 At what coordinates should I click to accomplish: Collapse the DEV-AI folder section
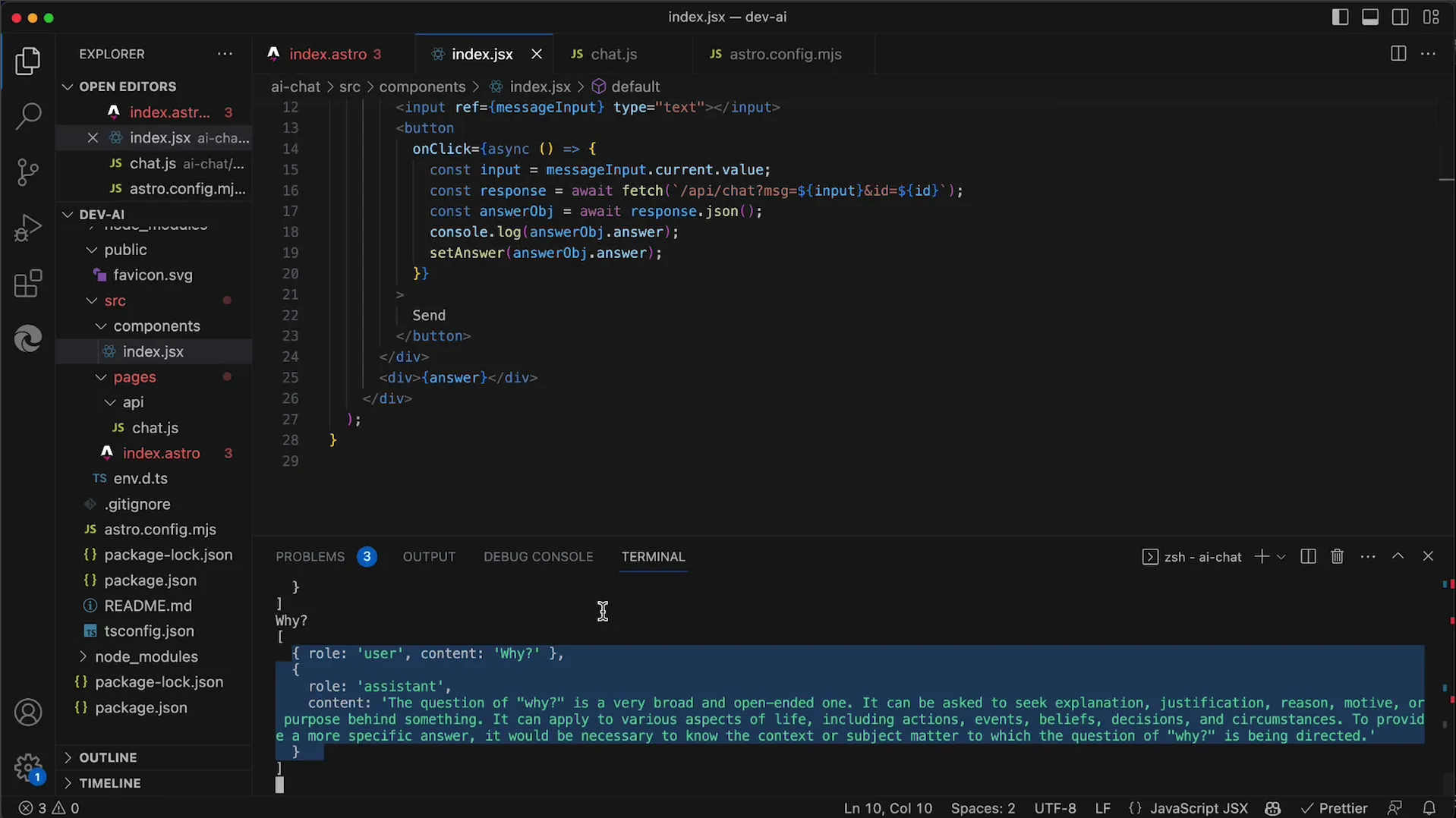[x=102, y=214]
